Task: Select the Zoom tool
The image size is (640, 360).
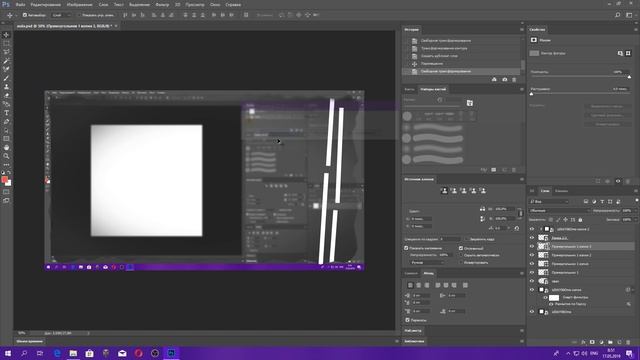Action: [7, 156]
